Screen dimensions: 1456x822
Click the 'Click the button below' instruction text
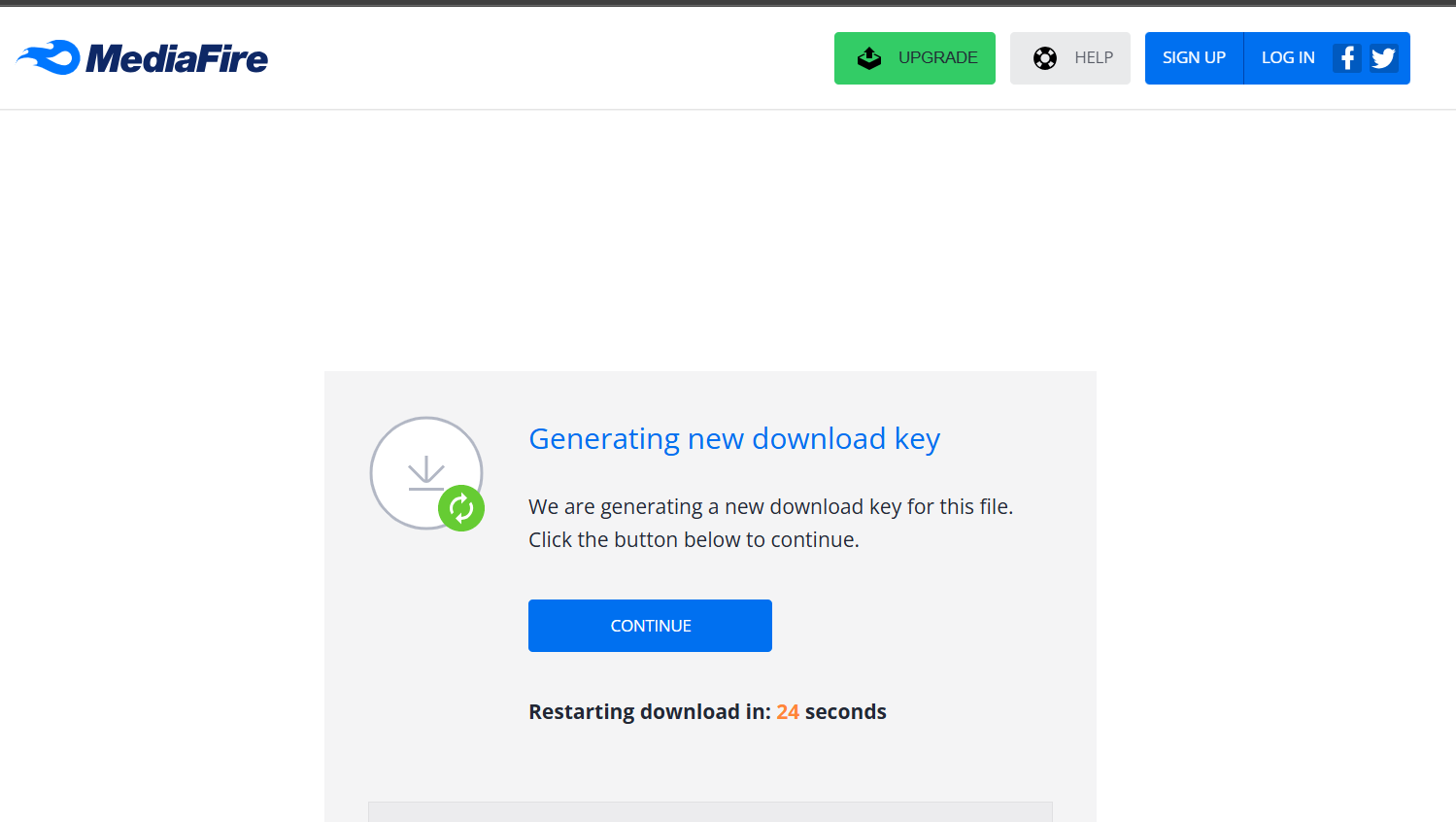pyautogui.click(x=693, y=539)
